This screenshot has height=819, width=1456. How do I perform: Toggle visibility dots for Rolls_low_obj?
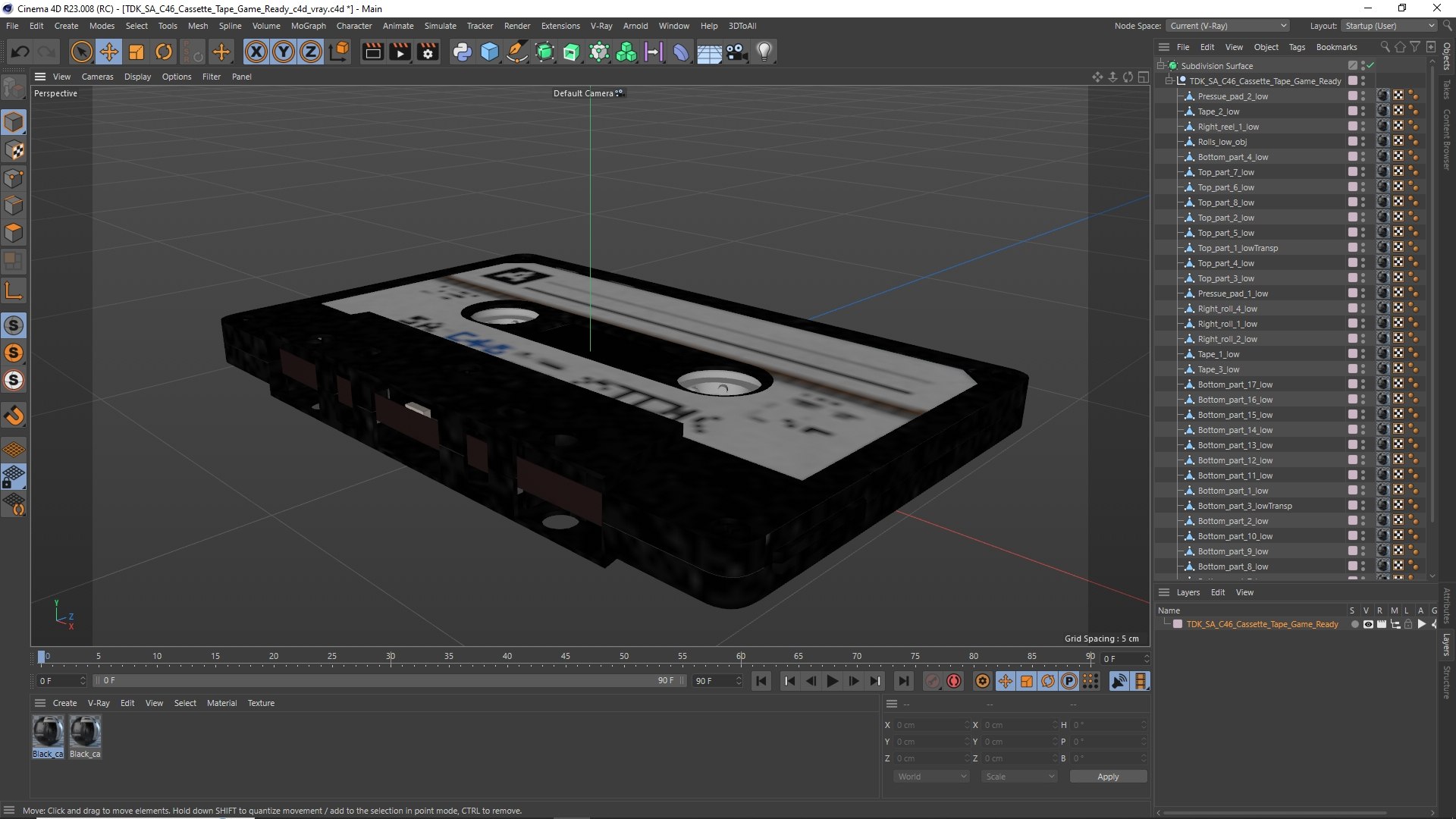click(1363, 142)
